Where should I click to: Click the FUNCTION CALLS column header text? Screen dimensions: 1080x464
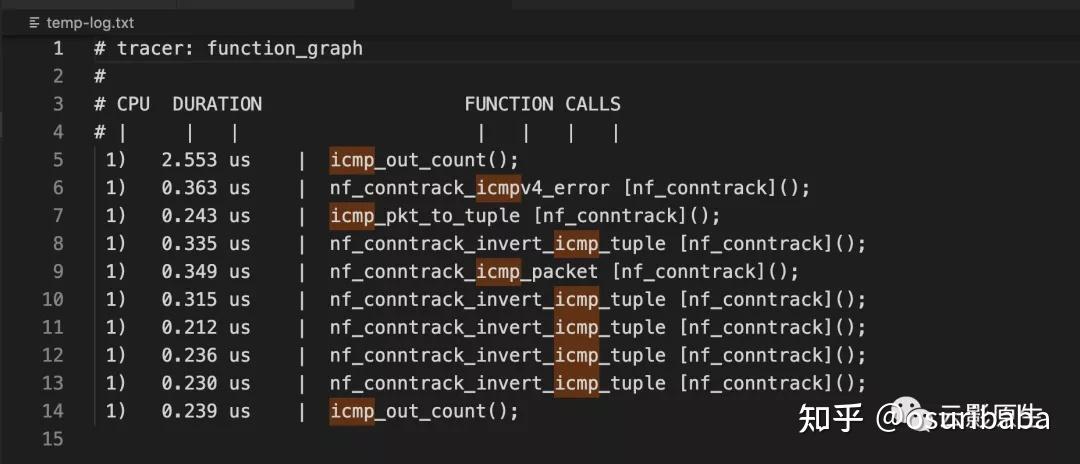(542, 104)
